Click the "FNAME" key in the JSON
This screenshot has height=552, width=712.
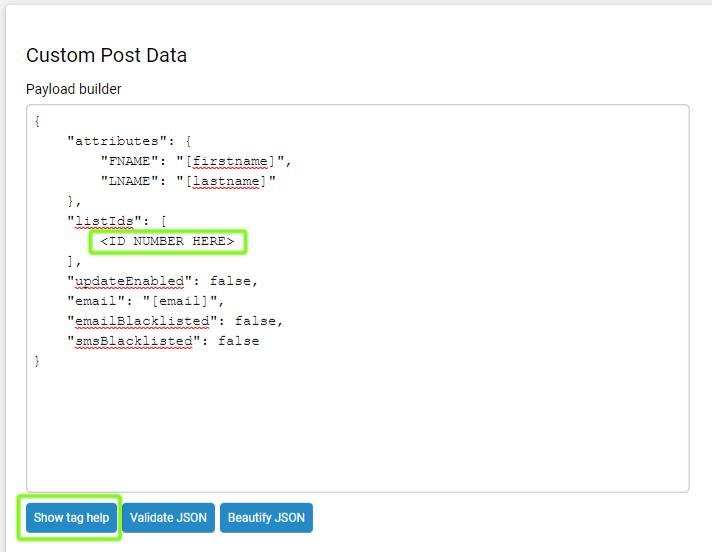[x=129, y=161]
